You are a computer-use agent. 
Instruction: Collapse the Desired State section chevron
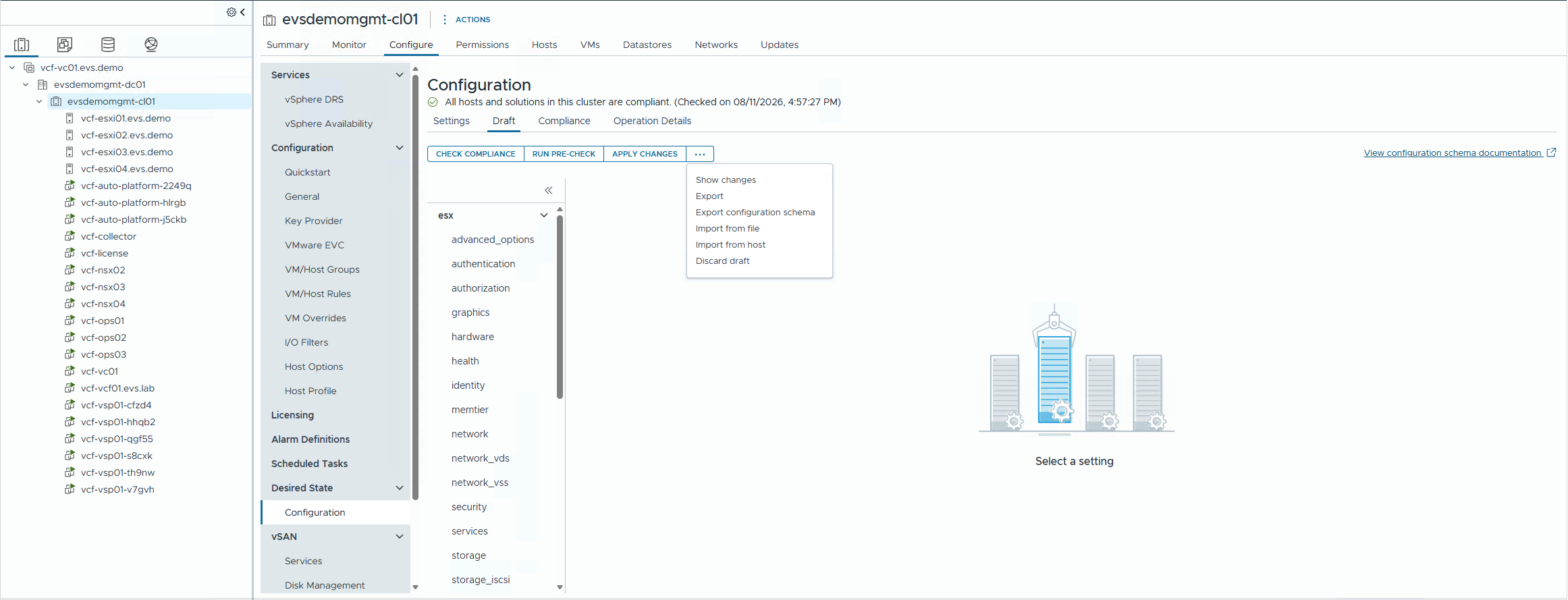tap(400, 488)
